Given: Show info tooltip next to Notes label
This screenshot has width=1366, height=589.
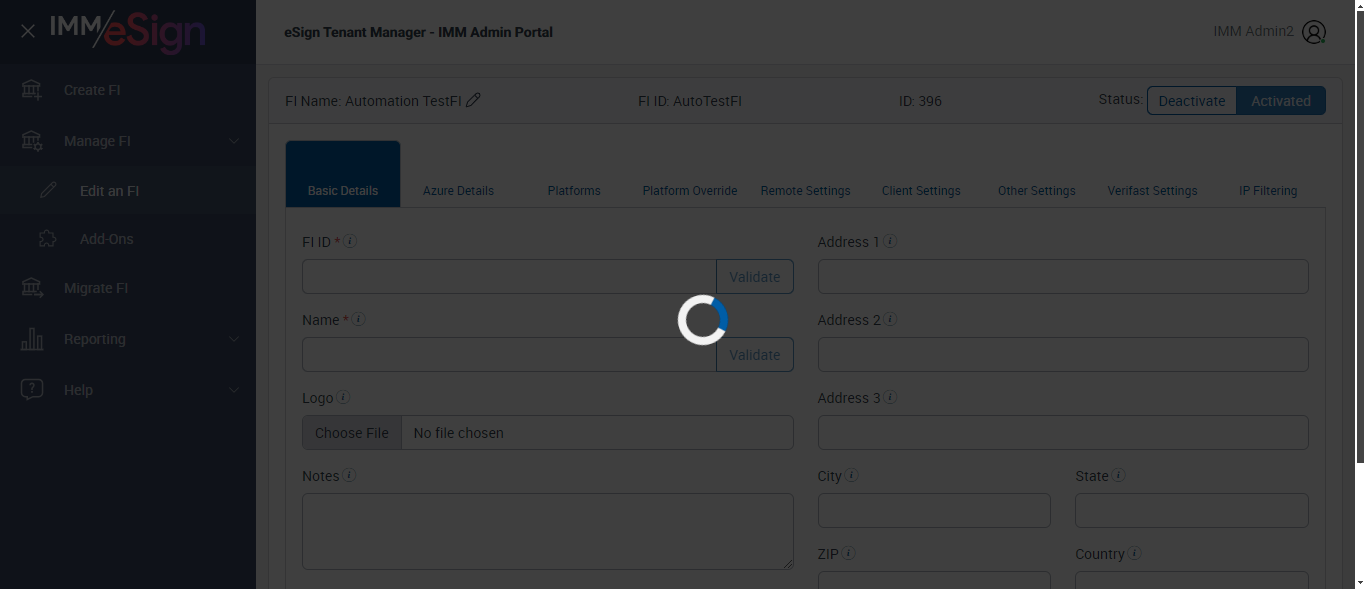Looking at the screenshot, I should (349, 475).
